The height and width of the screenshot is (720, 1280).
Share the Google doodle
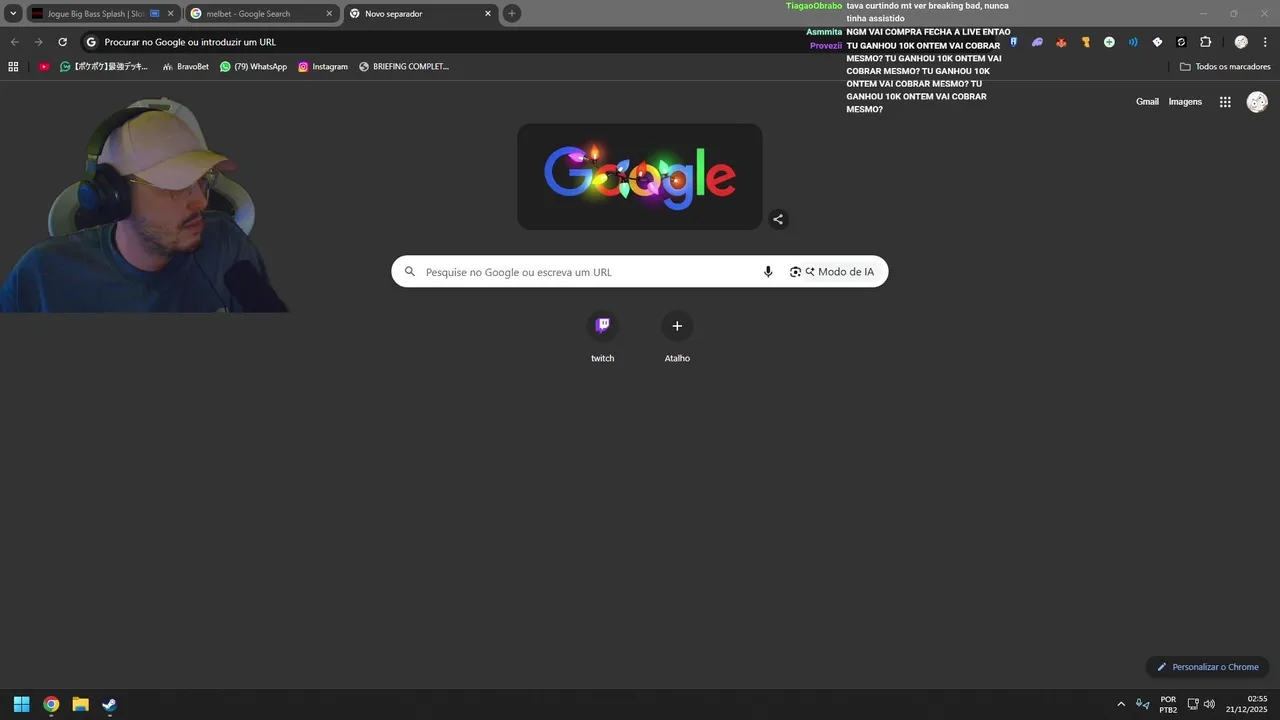click(x=778, y=219)
